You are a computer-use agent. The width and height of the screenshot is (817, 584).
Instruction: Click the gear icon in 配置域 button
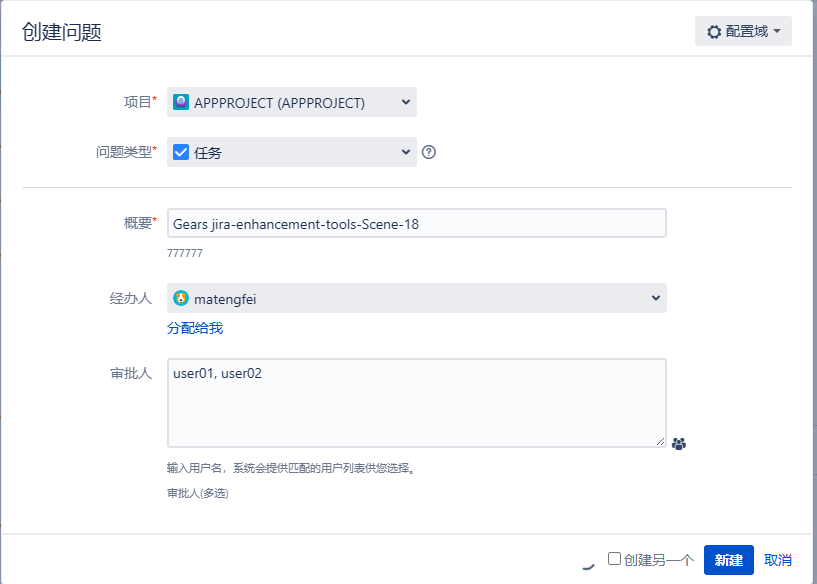click(714, 32)
